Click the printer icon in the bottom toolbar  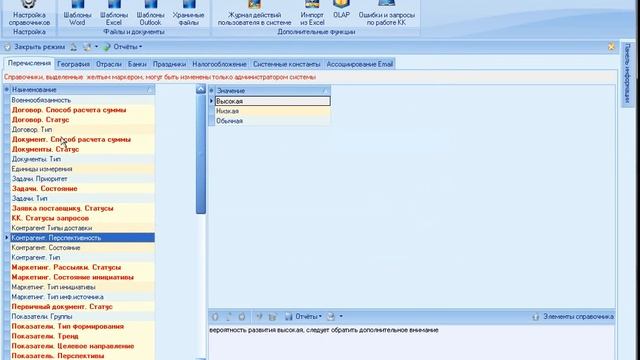pyautogui.click(x=331, y=316)
